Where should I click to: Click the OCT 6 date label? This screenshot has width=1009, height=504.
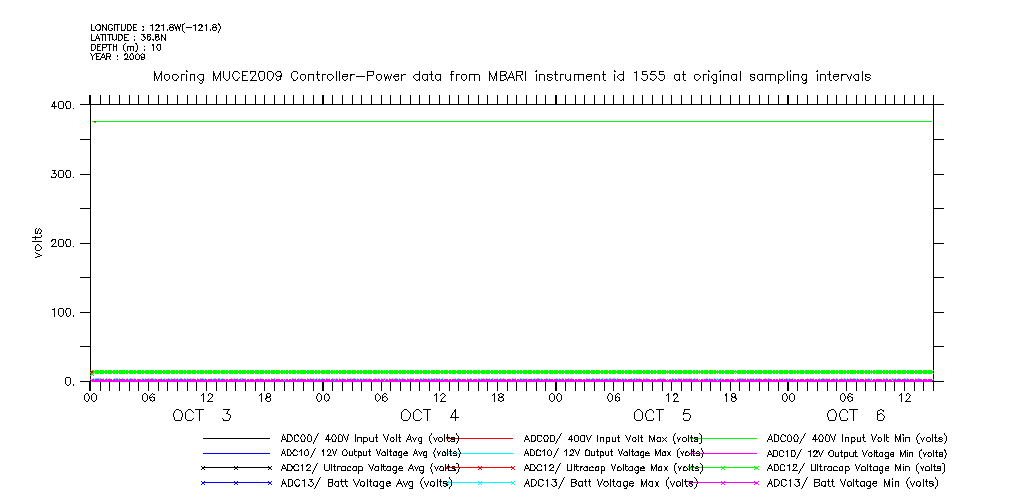[x=856, y=416]
